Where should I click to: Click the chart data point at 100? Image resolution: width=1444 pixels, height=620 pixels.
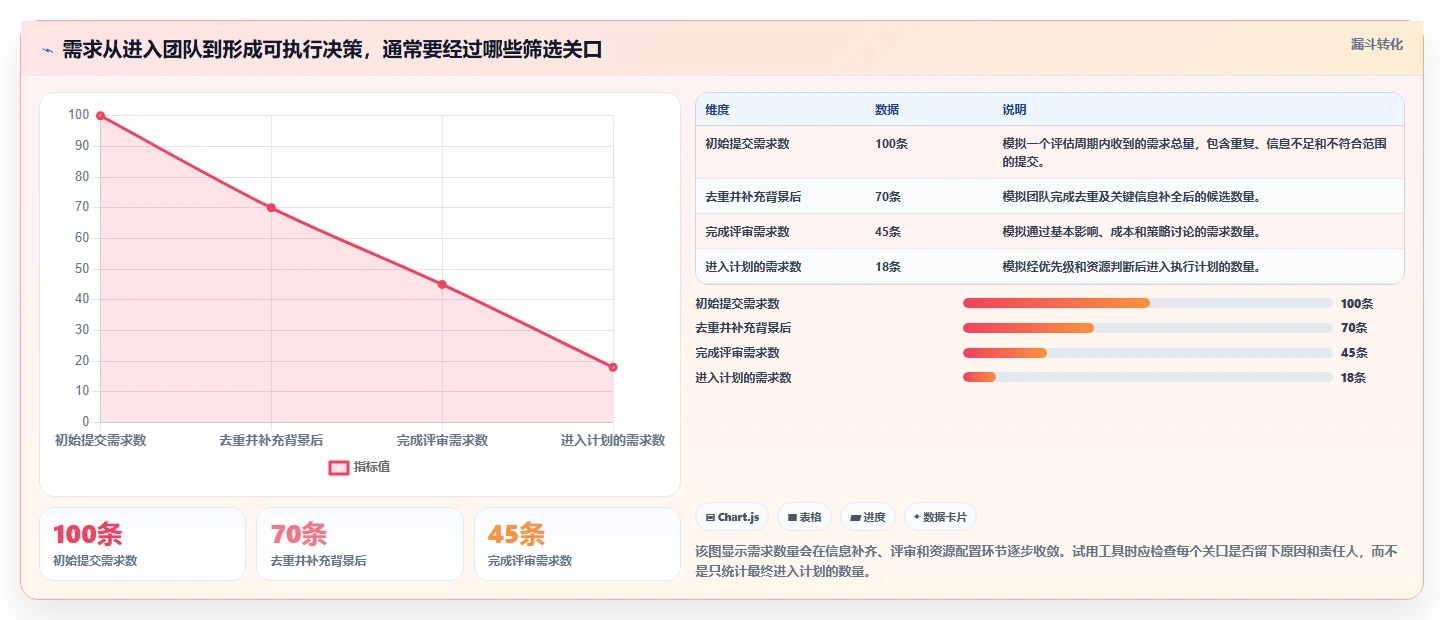coord(101,116)
